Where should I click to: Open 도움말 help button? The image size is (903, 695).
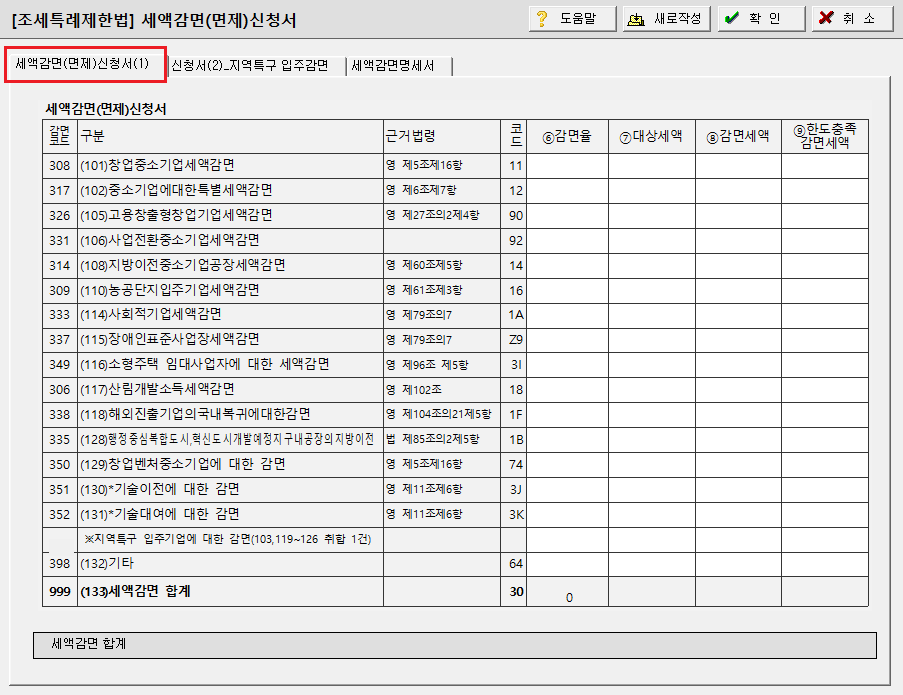pyautogui.click(x=572, y=19)
